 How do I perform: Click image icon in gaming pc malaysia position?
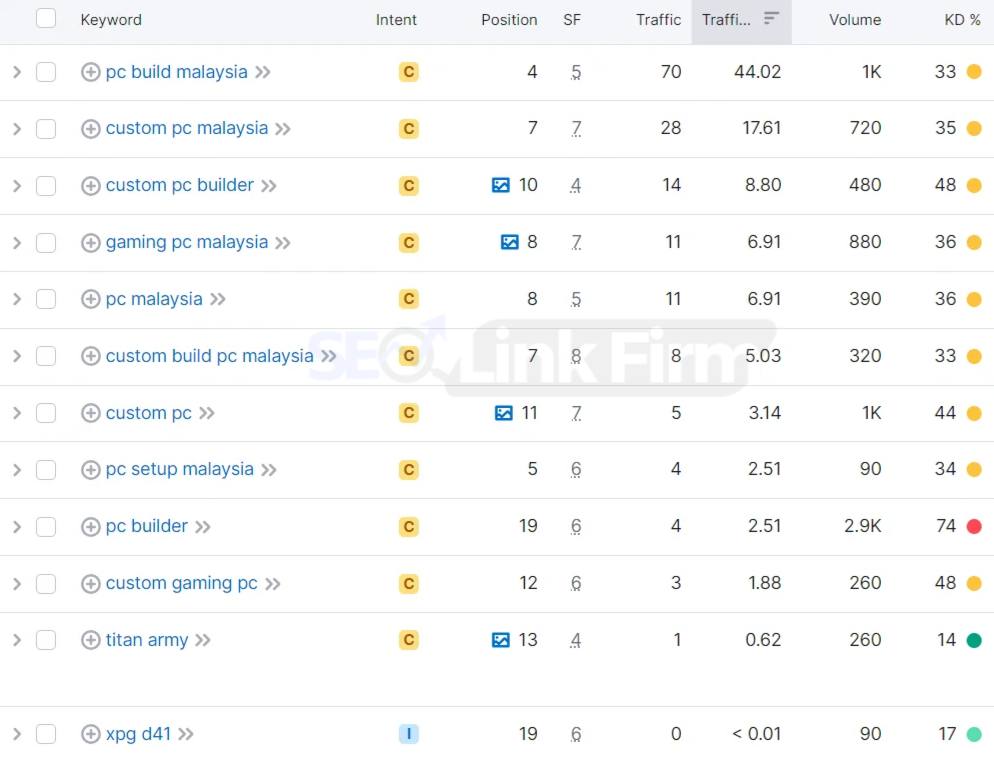(510, 242)
